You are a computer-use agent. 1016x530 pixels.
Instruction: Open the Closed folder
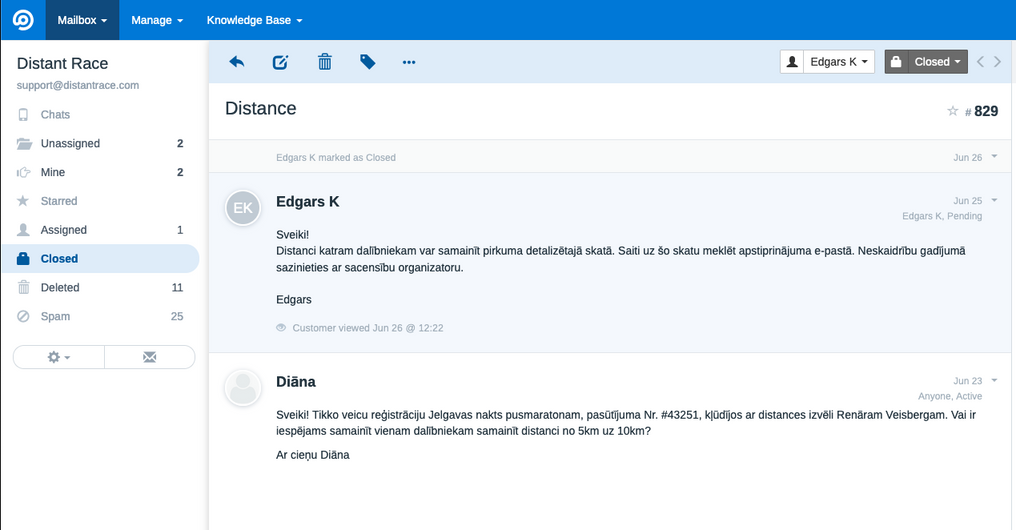pos(100,259)
